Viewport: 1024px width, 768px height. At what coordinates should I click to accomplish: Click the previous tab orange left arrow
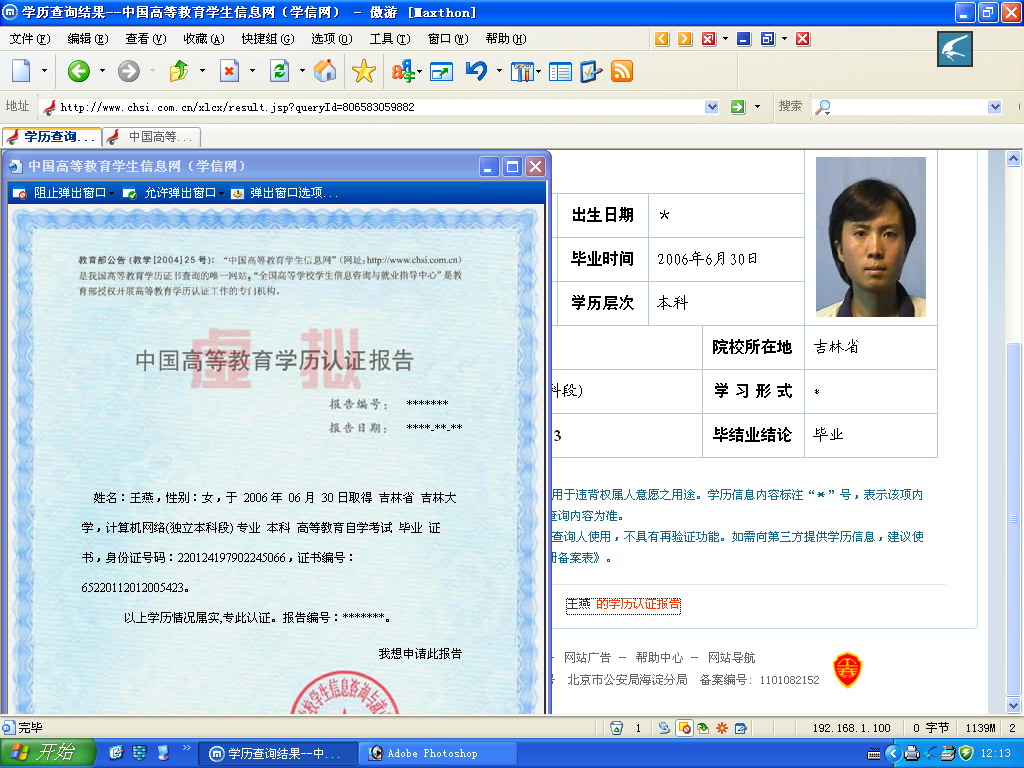pos(662,39)
